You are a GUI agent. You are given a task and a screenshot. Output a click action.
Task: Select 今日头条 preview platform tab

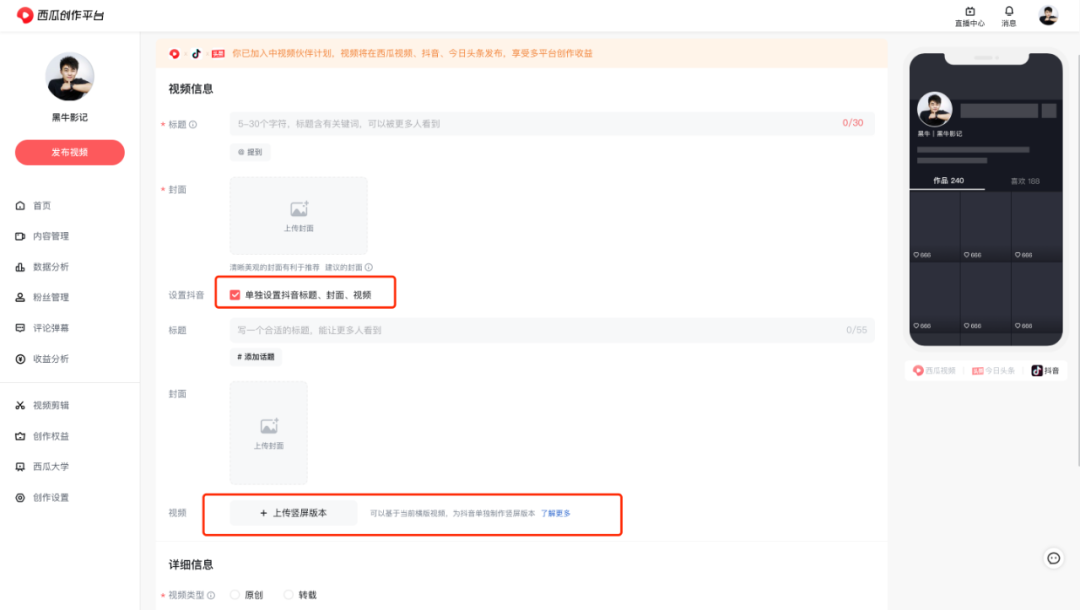click(993, 370)
